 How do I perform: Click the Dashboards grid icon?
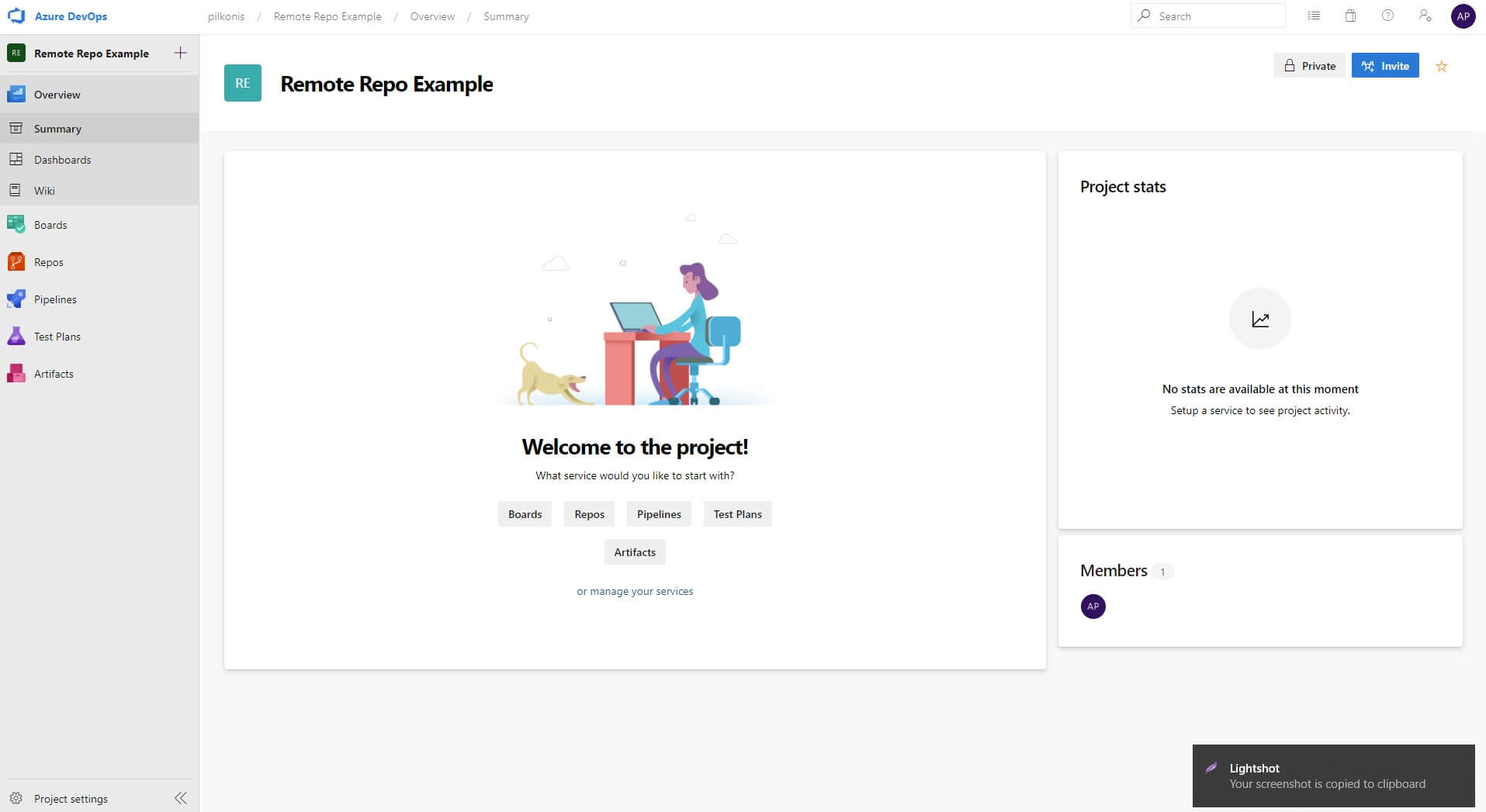[16, 159]
